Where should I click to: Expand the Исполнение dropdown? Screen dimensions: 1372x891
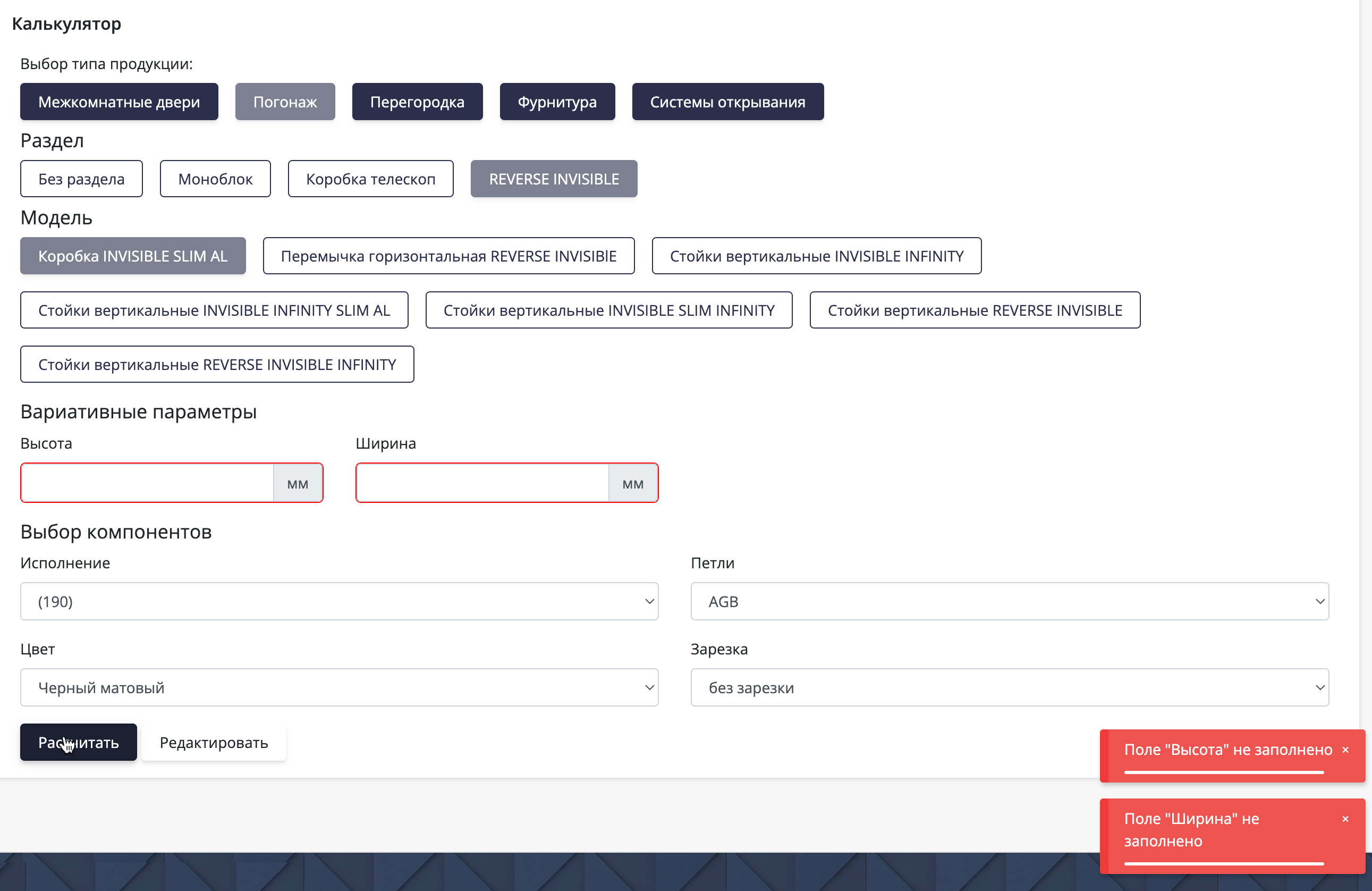(x=339, y=601)
